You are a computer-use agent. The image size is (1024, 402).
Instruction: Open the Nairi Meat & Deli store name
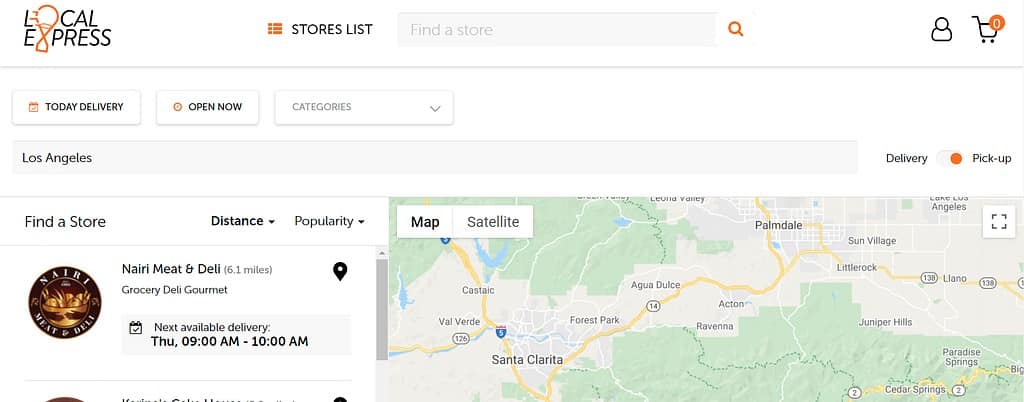pos(171,269)
